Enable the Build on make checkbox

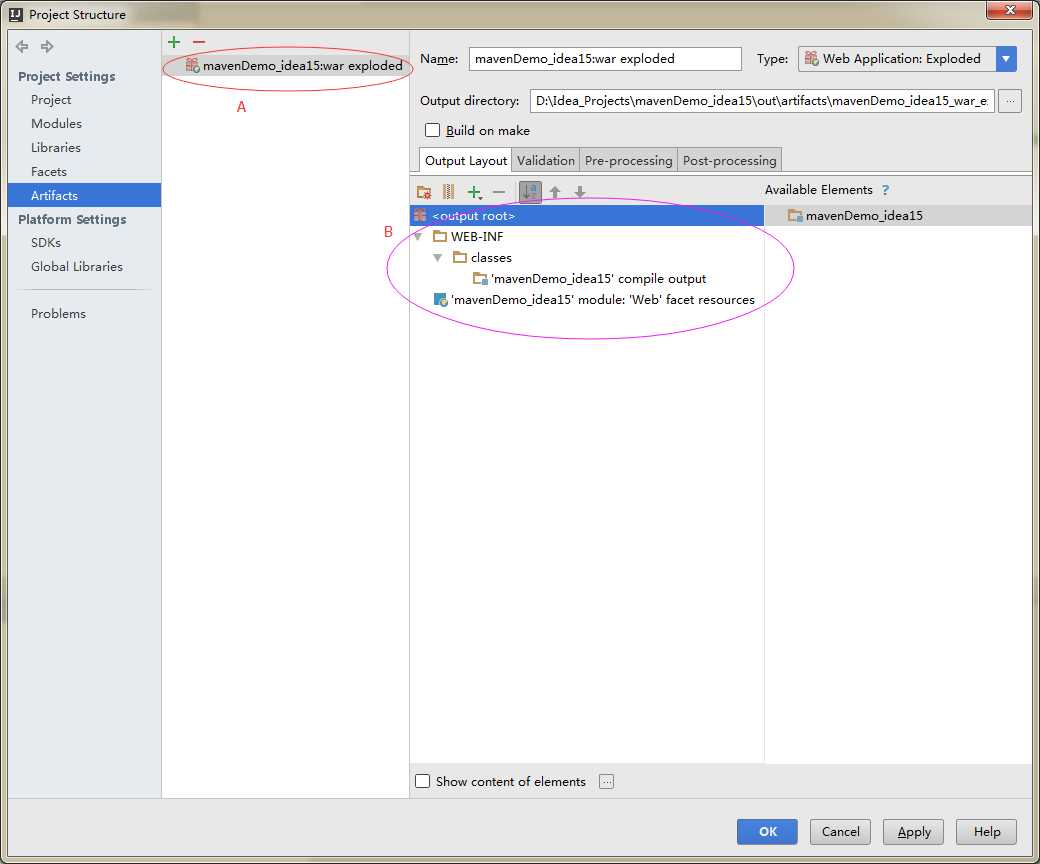(432, 130)
